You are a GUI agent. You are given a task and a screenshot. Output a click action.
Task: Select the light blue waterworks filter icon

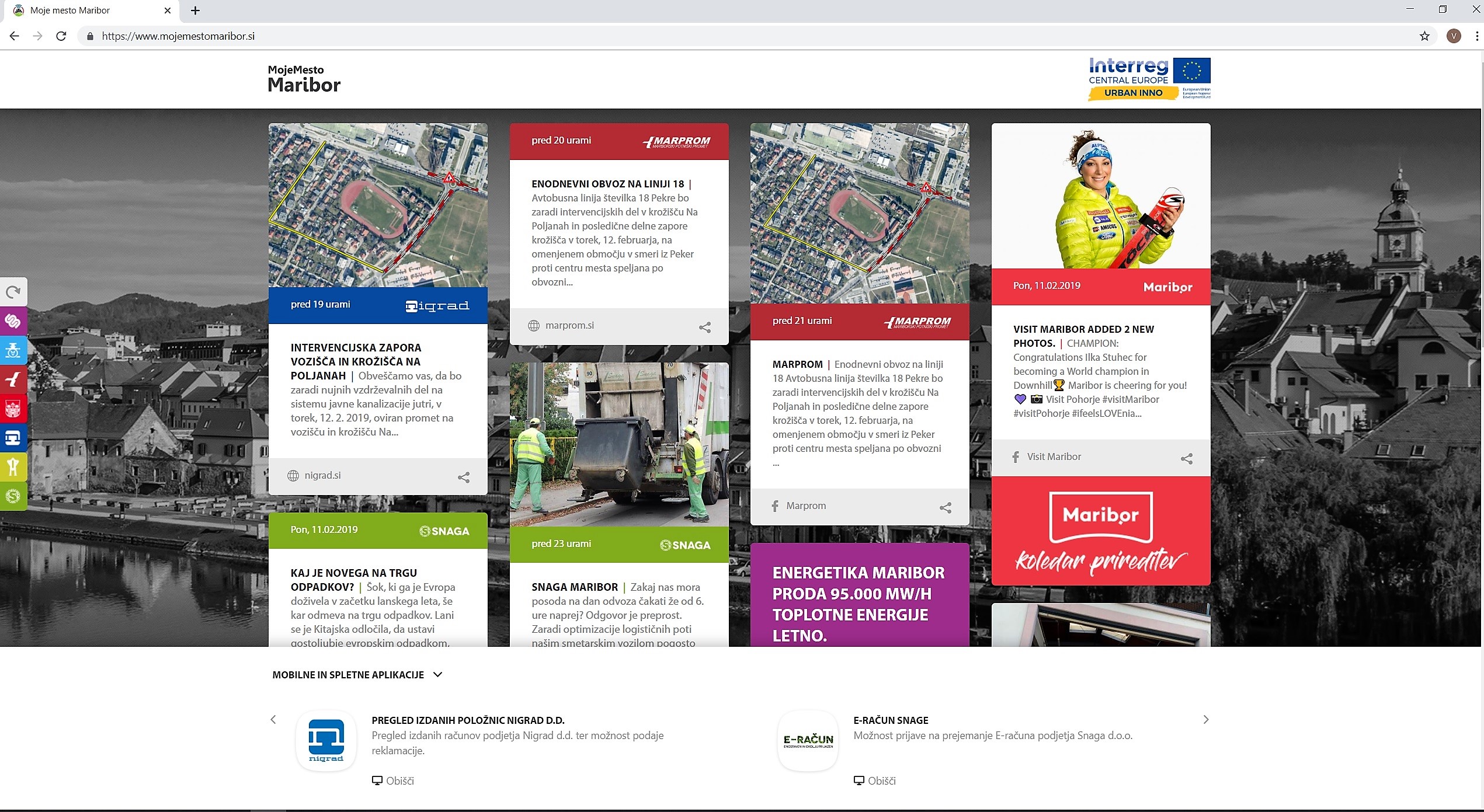point(13,350)
